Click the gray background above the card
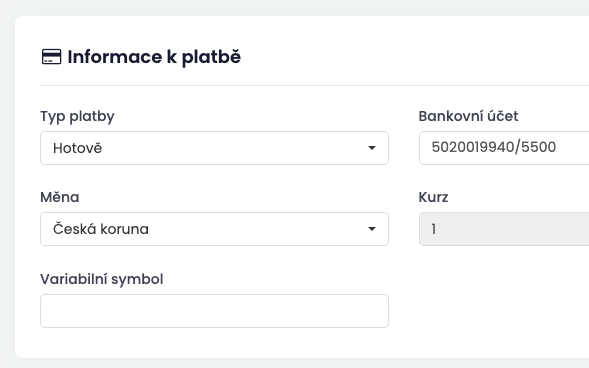 tap(294, 8)
